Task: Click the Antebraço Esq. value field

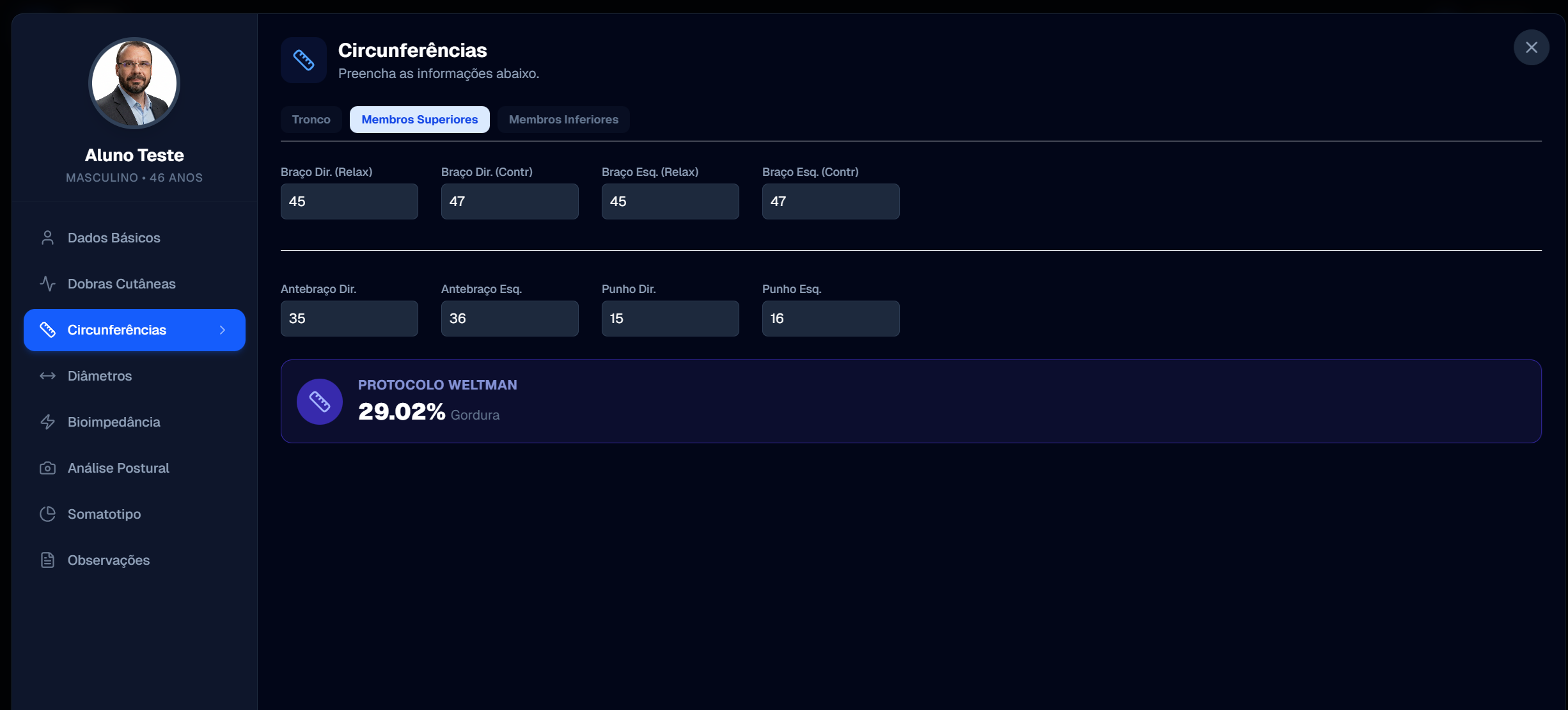Action: tap(510, 319)
